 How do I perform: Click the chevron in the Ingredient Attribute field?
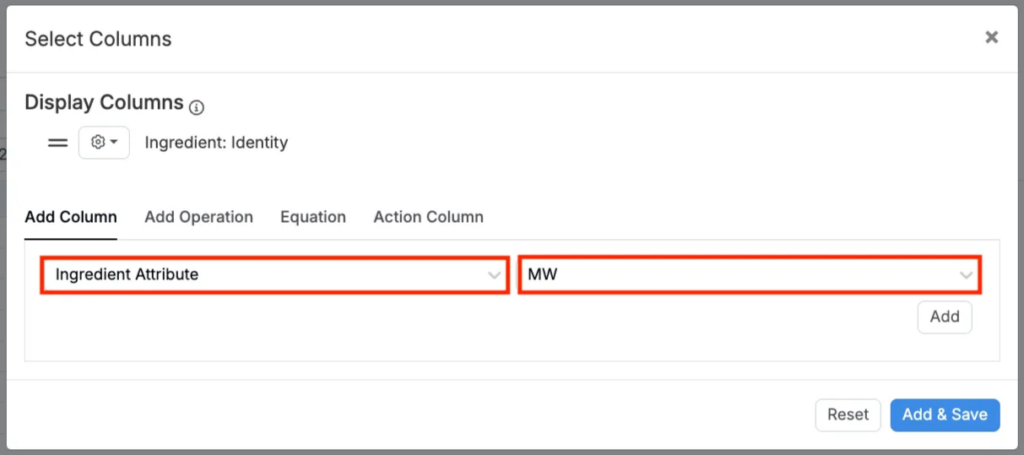[x=494, y=275]
